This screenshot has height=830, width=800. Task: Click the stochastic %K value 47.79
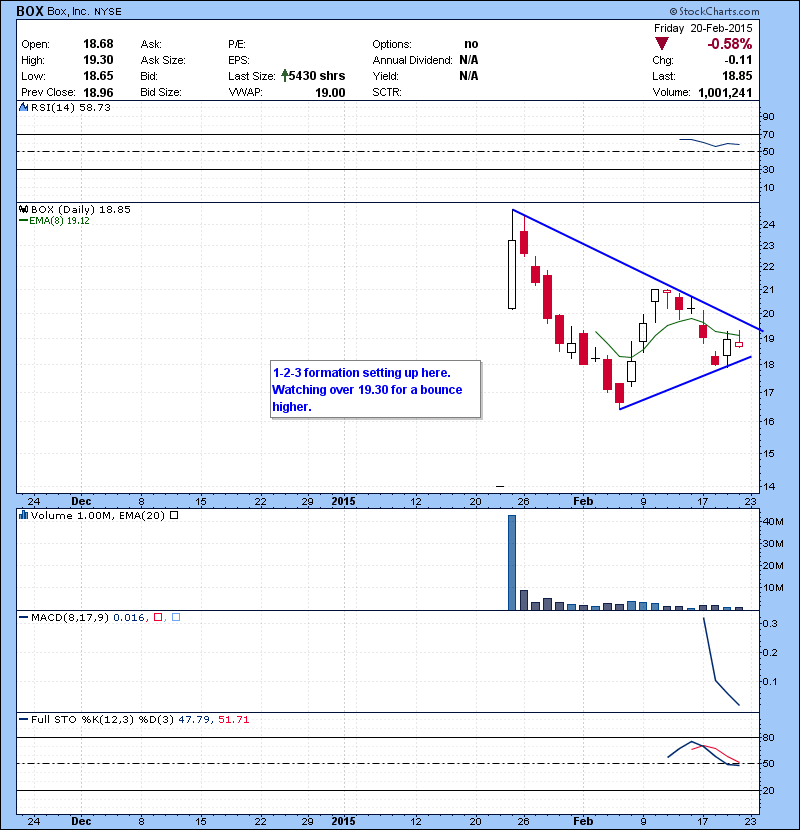(194, 719)
